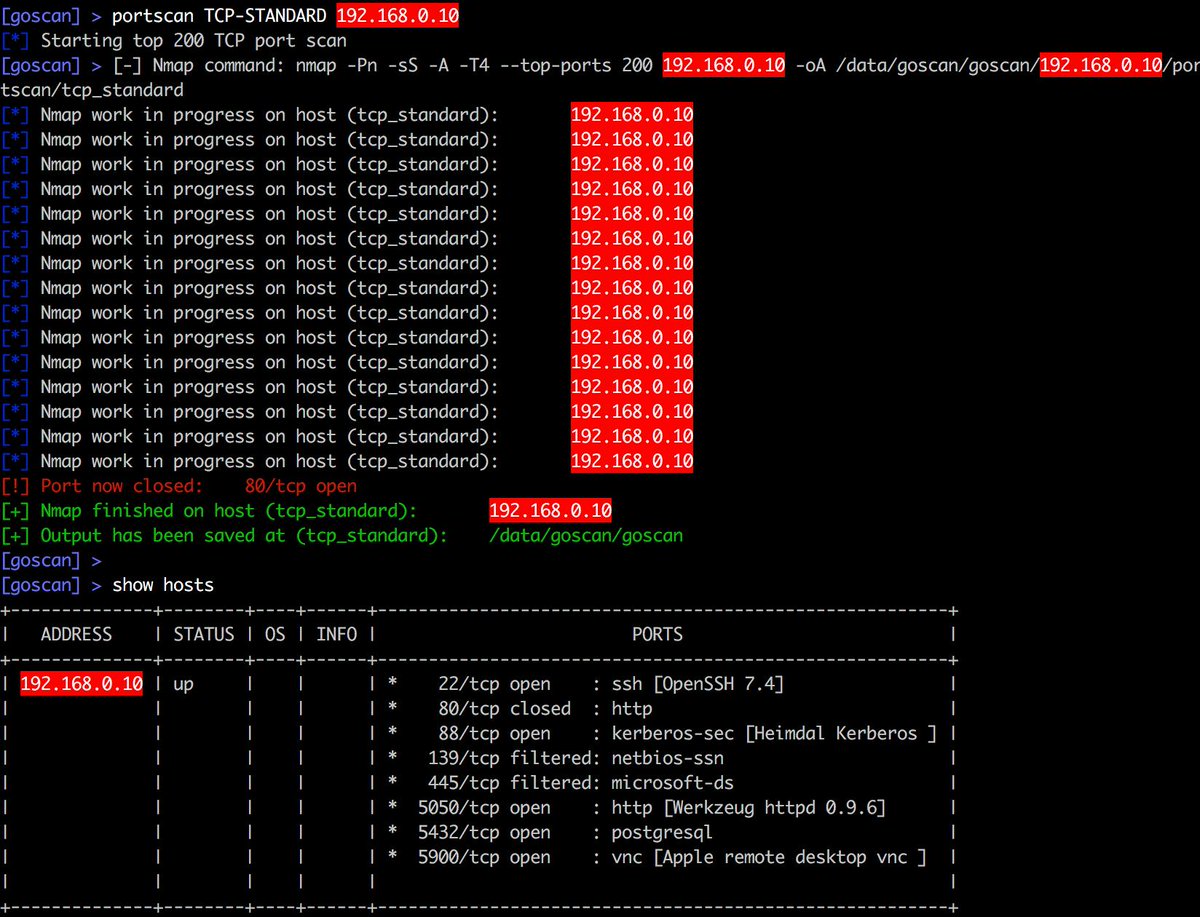Screen dimensions: 1200x917
Task: Click the '88/tcp open' port entry
Action: coord(495,733)
